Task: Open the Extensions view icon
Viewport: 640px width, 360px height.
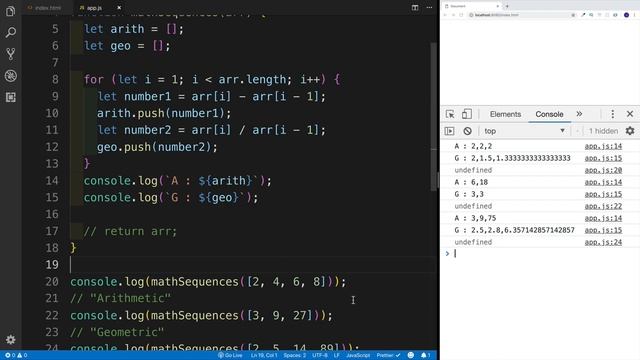Action: tap(11, 97)
